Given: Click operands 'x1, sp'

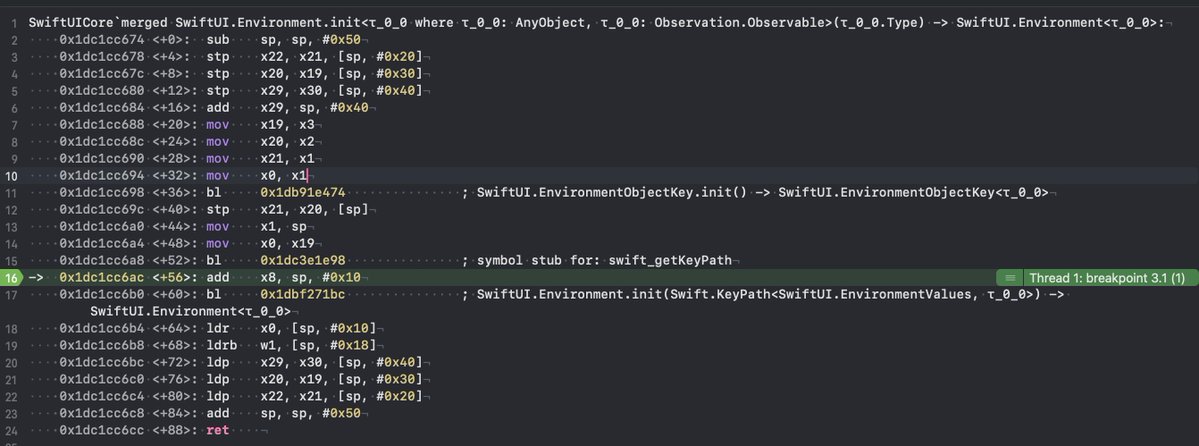Looking at the screenshot, I should (284, 226).
